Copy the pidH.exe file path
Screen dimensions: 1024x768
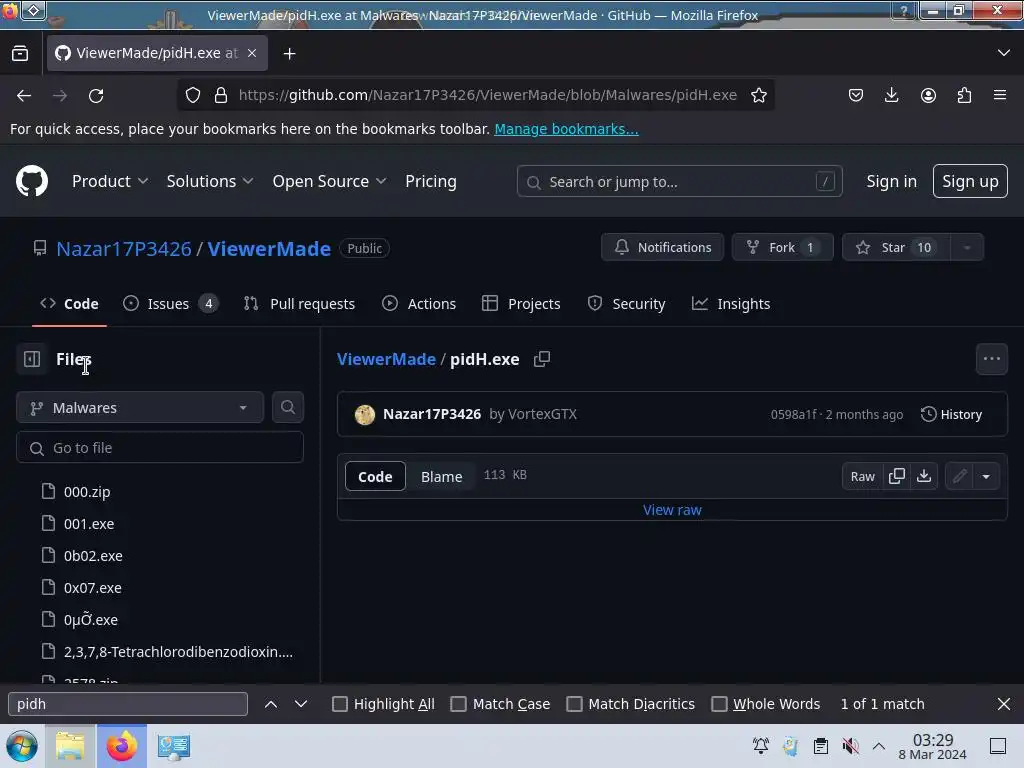(x=542, y=359)
